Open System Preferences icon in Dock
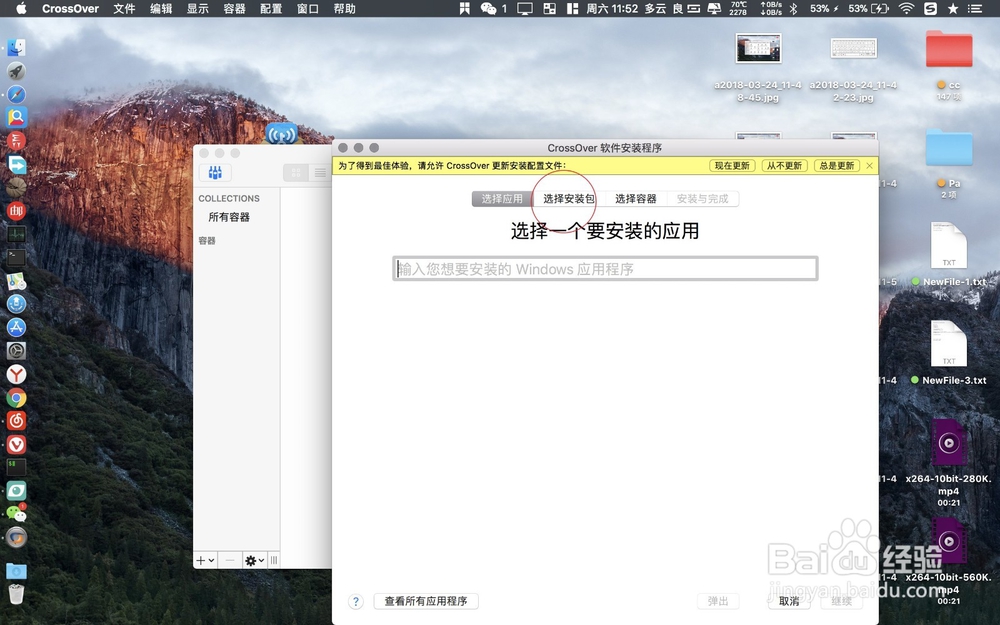The height and width of the screenshot is (625, 1000). pyautogui.click(x=16, y=351)
